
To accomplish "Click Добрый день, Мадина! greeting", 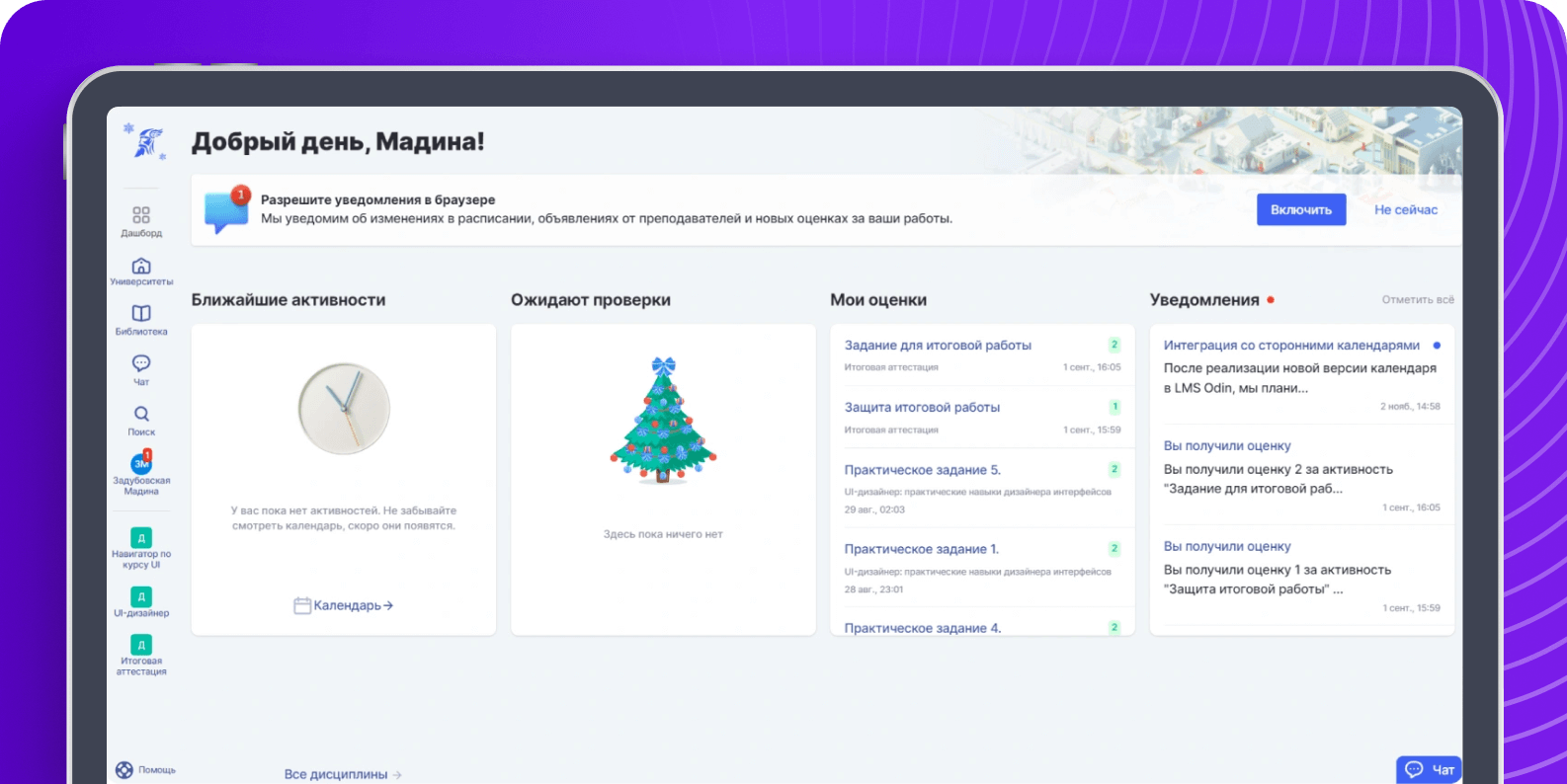I will [x=338, y=141].
